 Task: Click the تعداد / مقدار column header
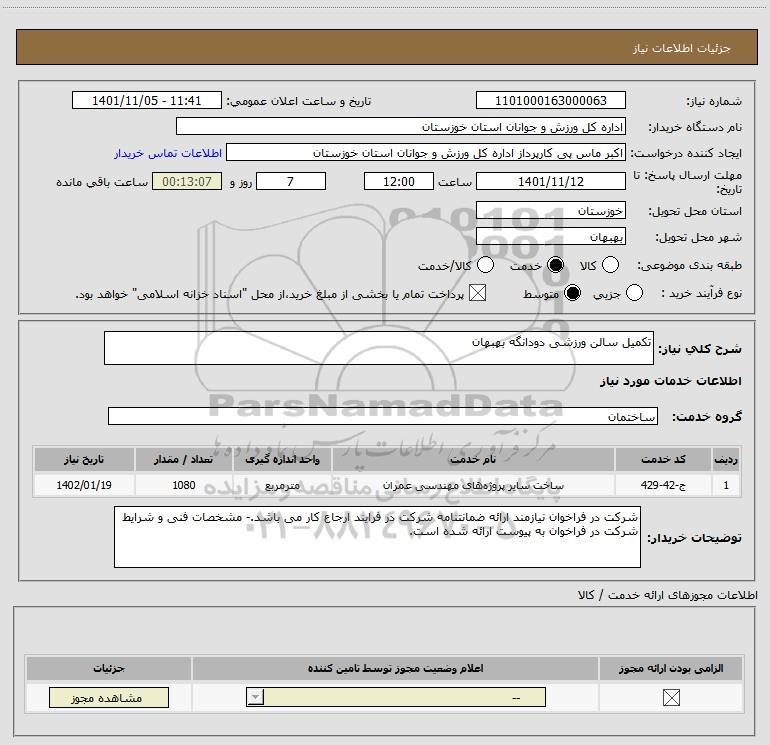[x=184, y=459]
